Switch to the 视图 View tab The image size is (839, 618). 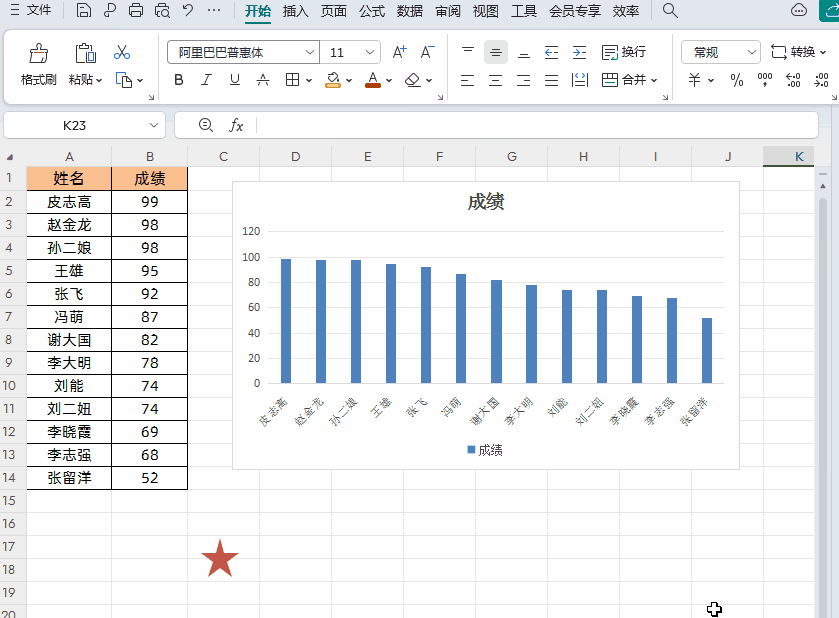[x=486, y=11]
